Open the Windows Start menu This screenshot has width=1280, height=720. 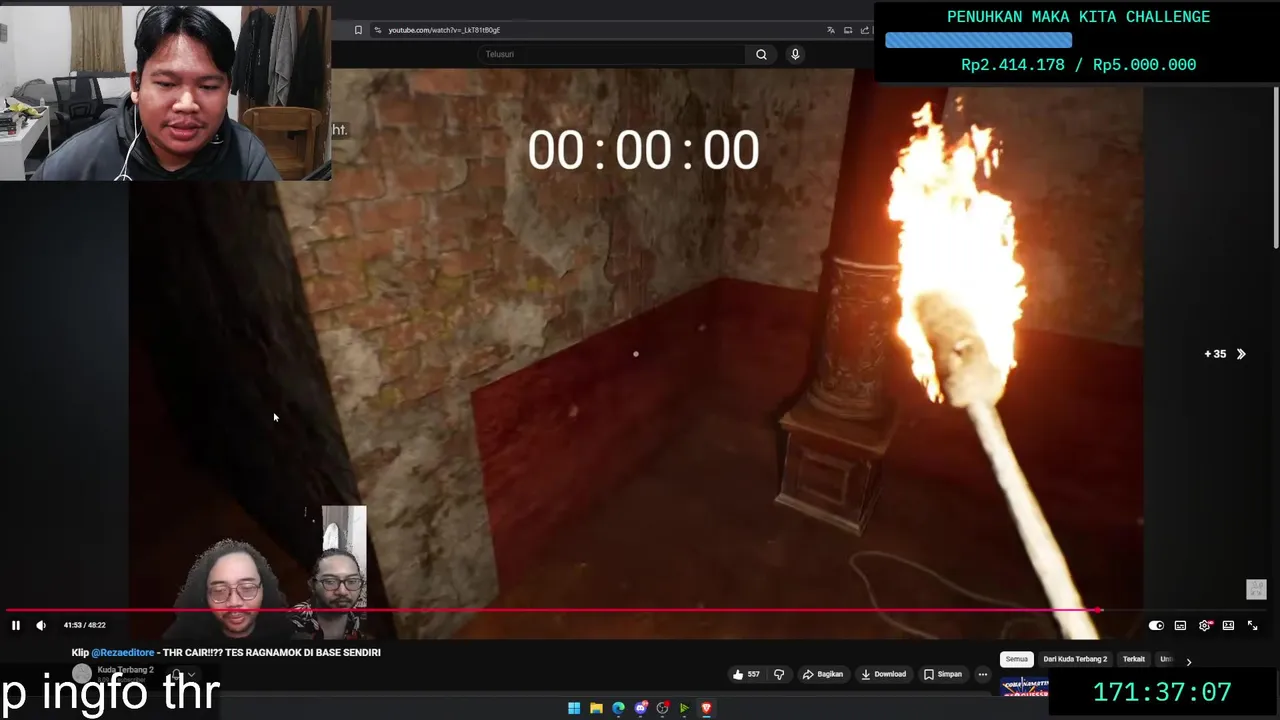tap(574, 708)
